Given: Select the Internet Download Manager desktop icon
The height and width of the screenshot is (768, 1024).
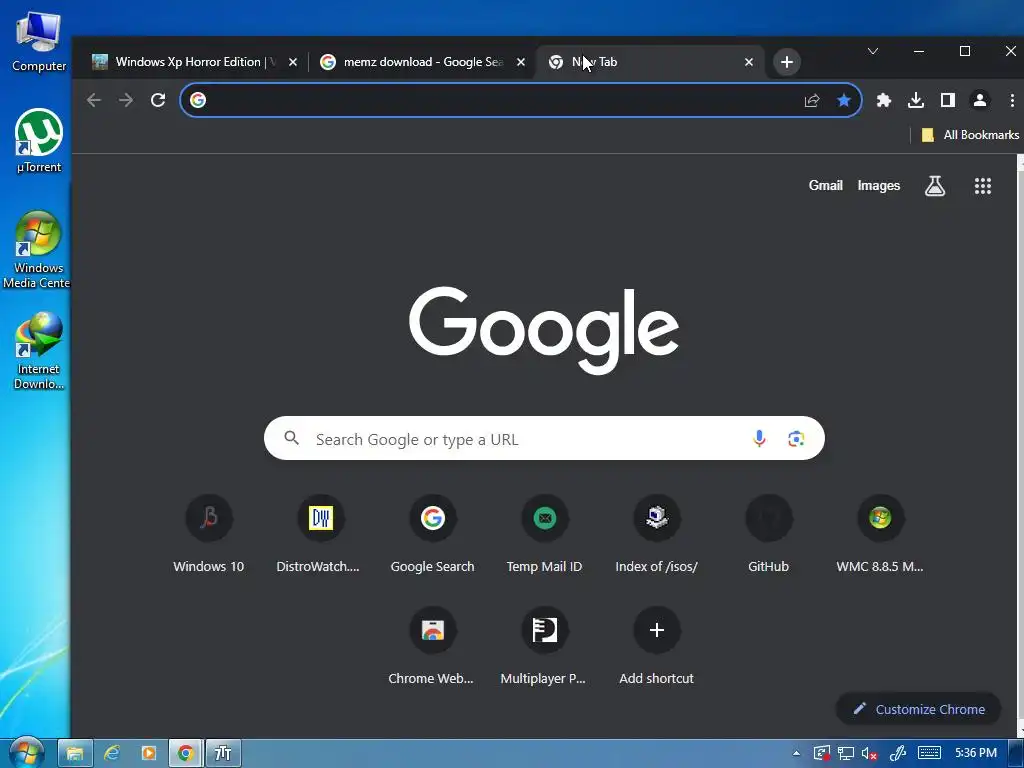Looking at the screenshot, I should 39,351.
